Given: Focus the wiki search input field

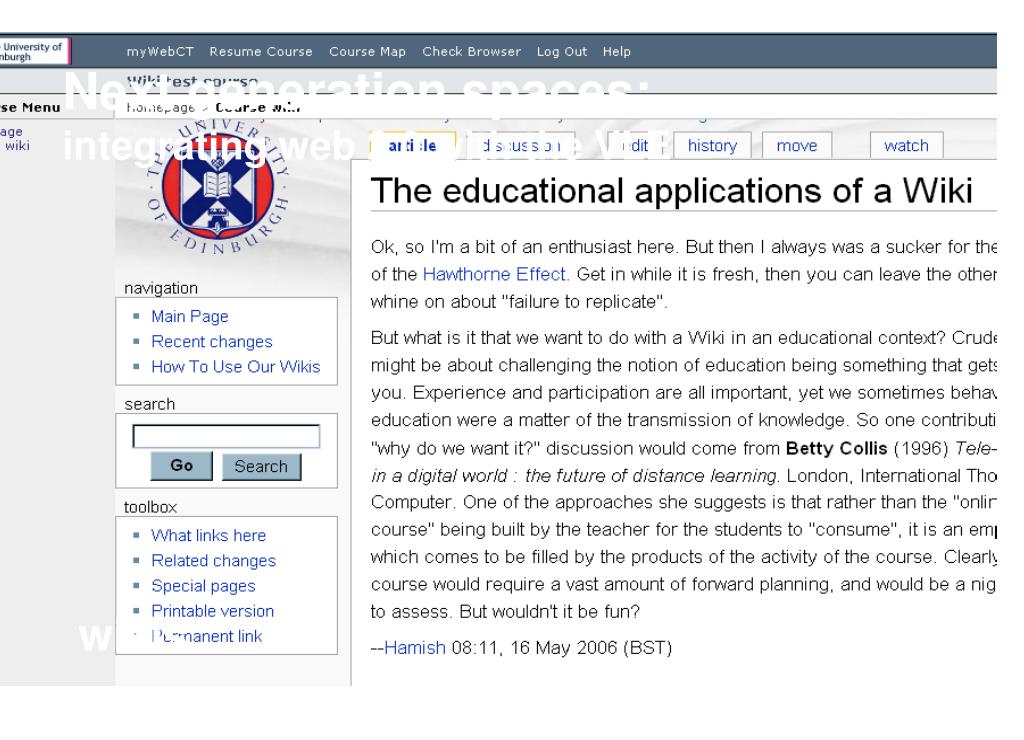Looking at the screenshot, I should click(x=226, y=436).
